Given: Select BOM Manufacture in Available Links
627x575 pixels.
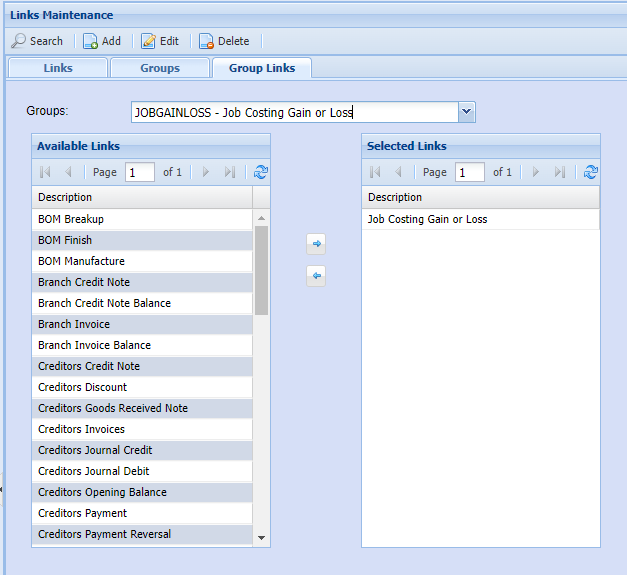Looking at the screenshot, I should pyautogui.click(x=81, y=261).
